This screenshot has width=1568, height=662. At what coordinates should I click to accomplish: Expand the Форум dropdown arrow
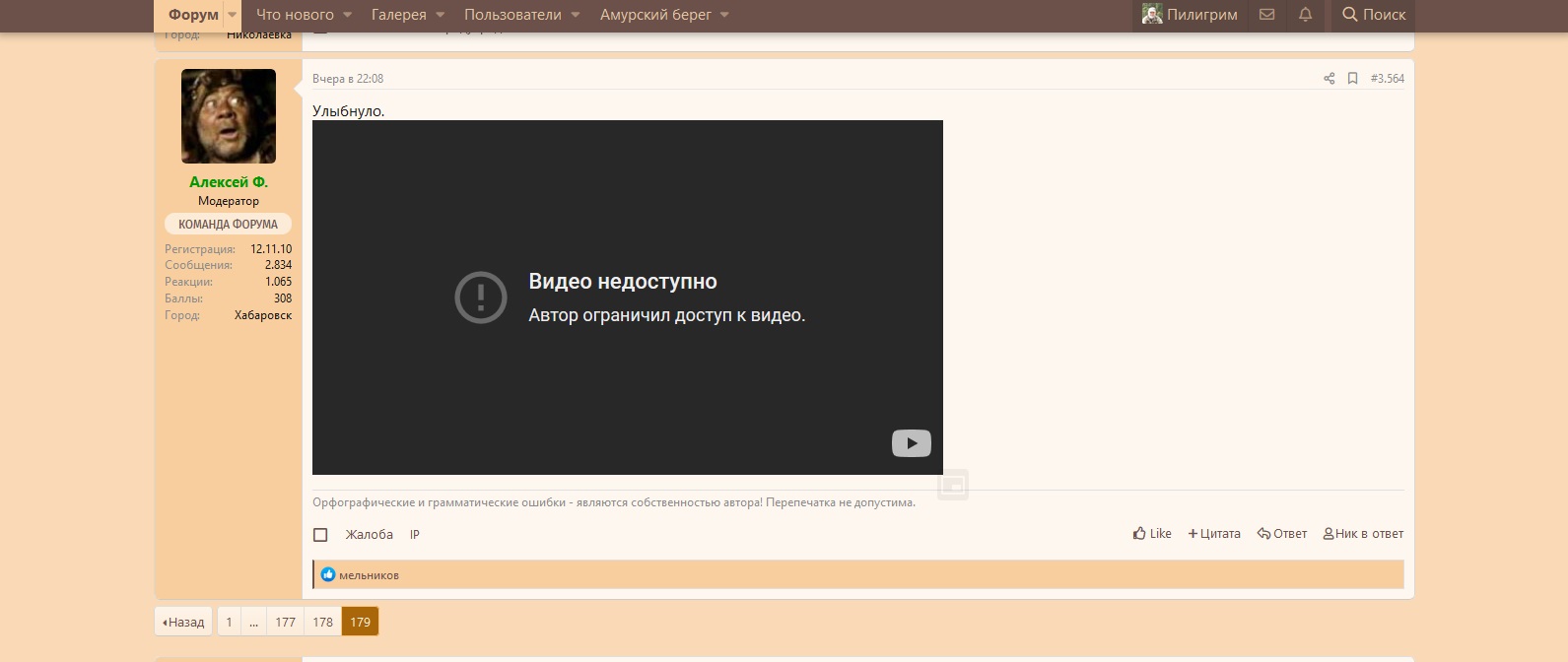233,15
